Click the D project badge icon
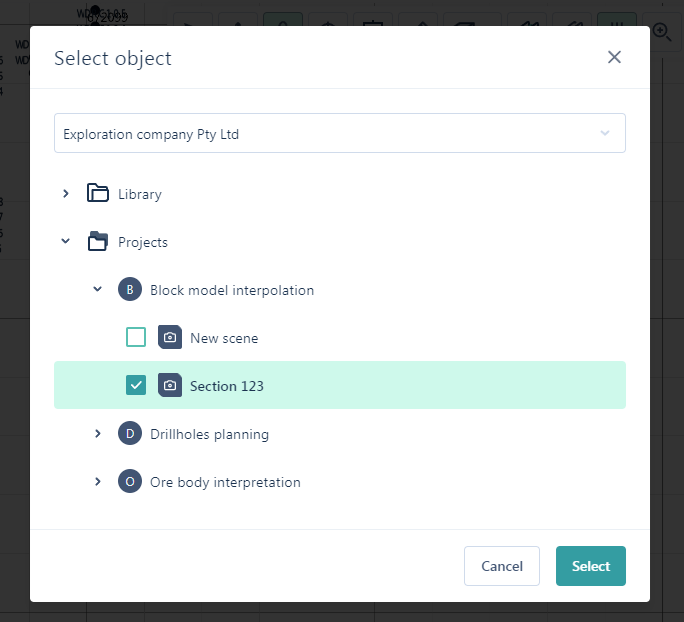This screenshot has height=622, width=684. click(130, 434)
